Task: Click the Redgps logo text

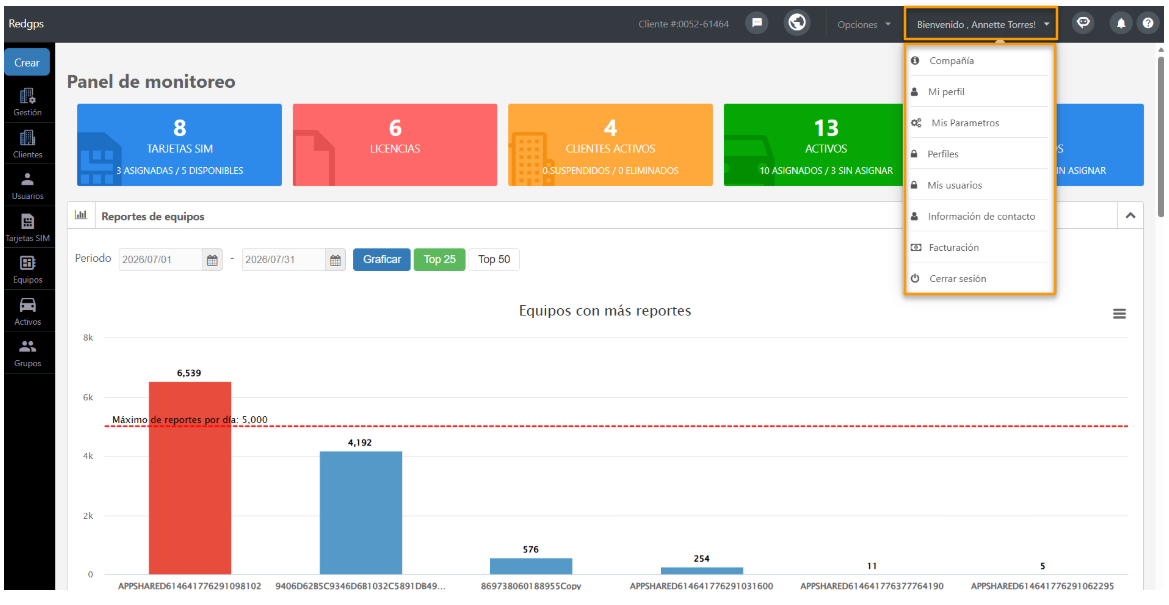Action: [x=26, y=24]
